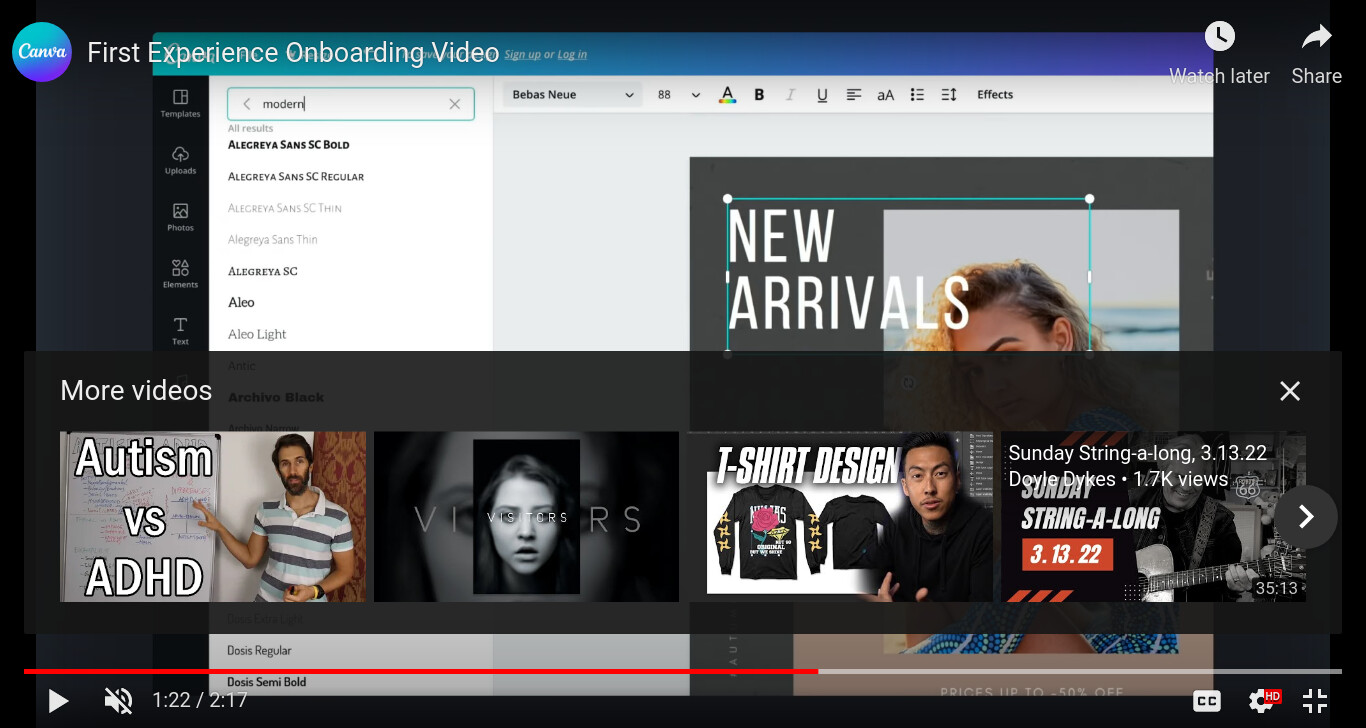The width and height of the screenshot is (1366, 728).
Task: Add video to Watch later
Action: point(1219,54)
